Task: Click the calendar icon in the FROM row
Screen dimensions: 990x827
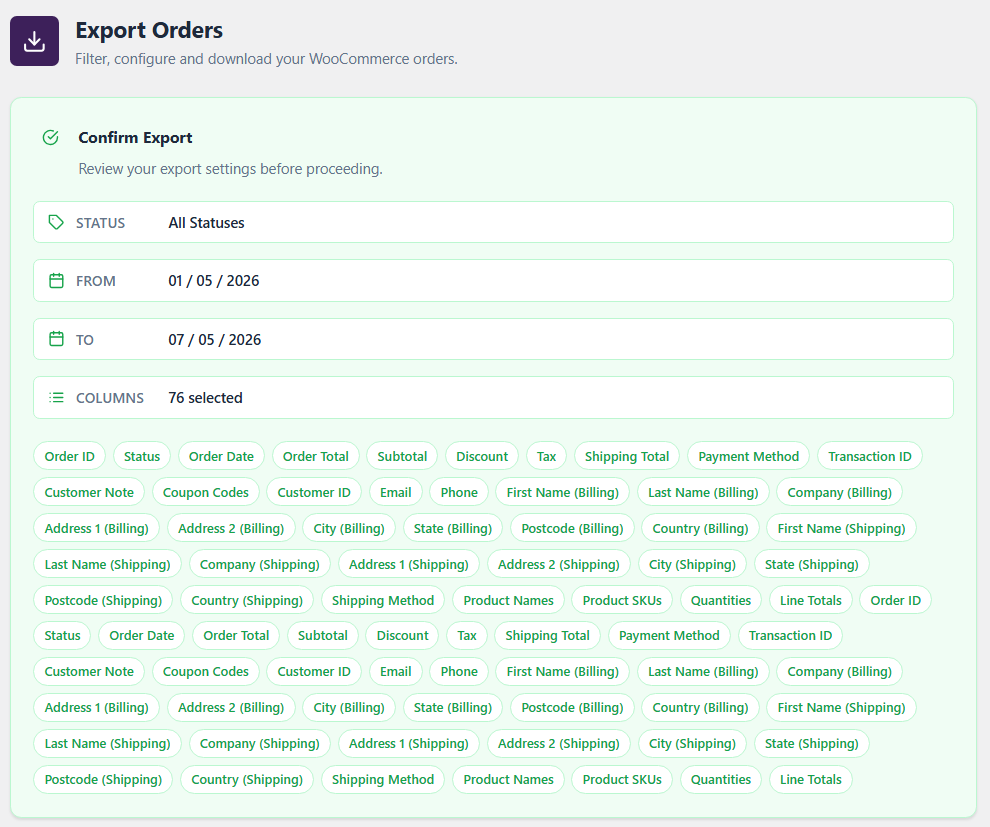Action: 56,280
